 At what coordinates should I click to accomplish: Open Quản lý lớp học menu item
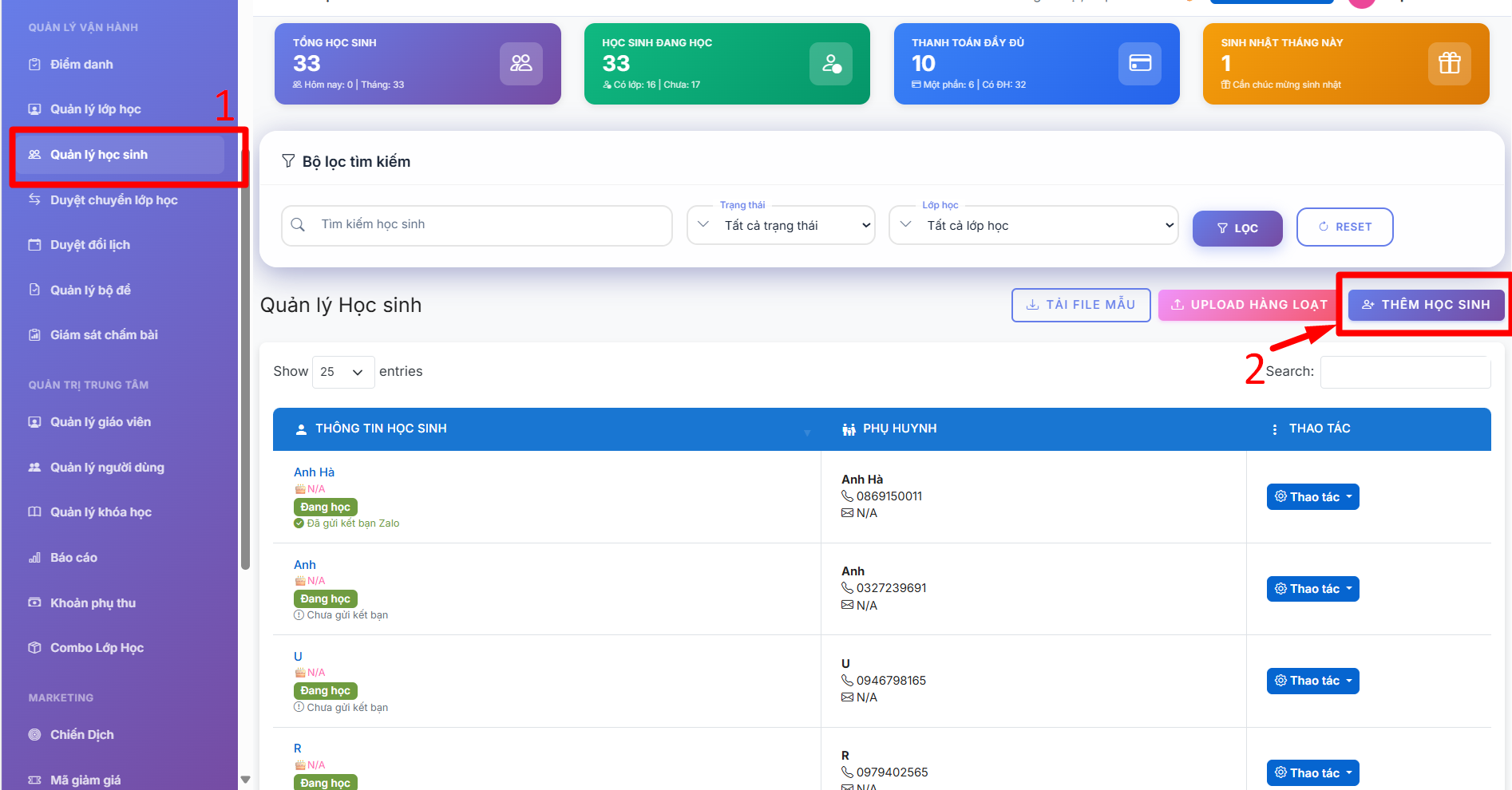click(x=95, y=109)
